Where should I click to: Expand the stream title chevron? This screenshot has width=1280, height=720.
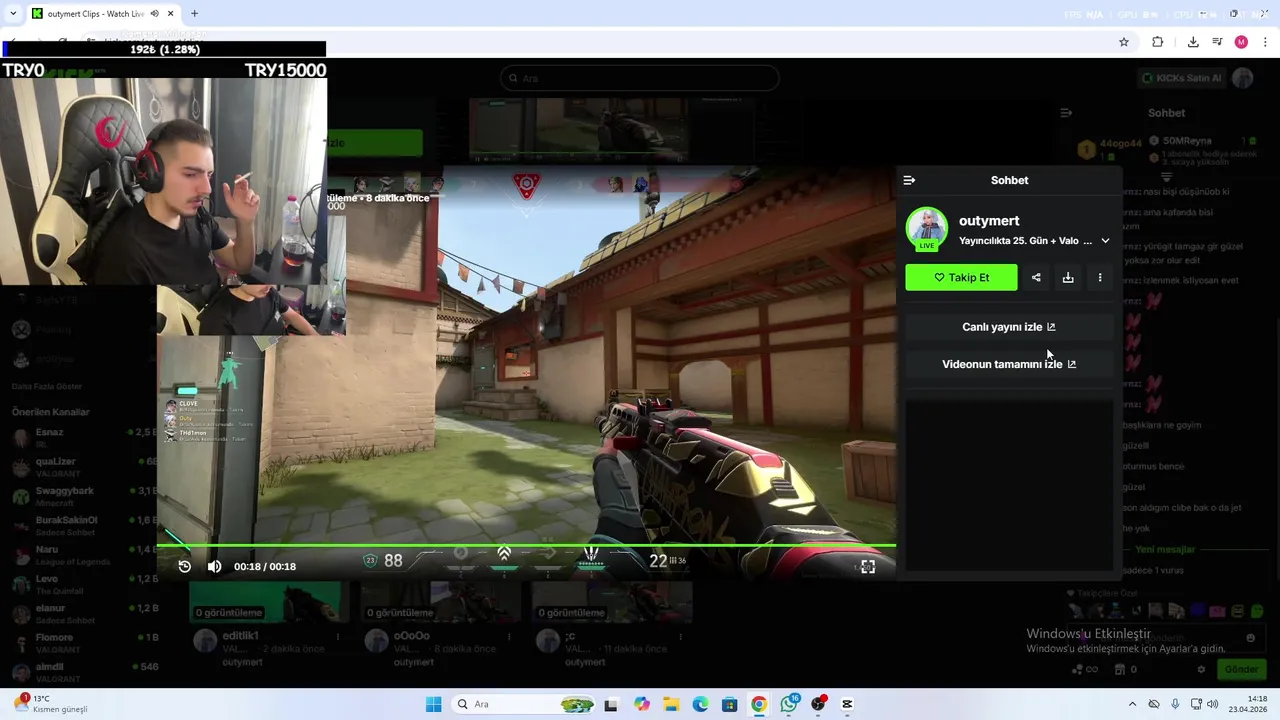click(1105, 241)
